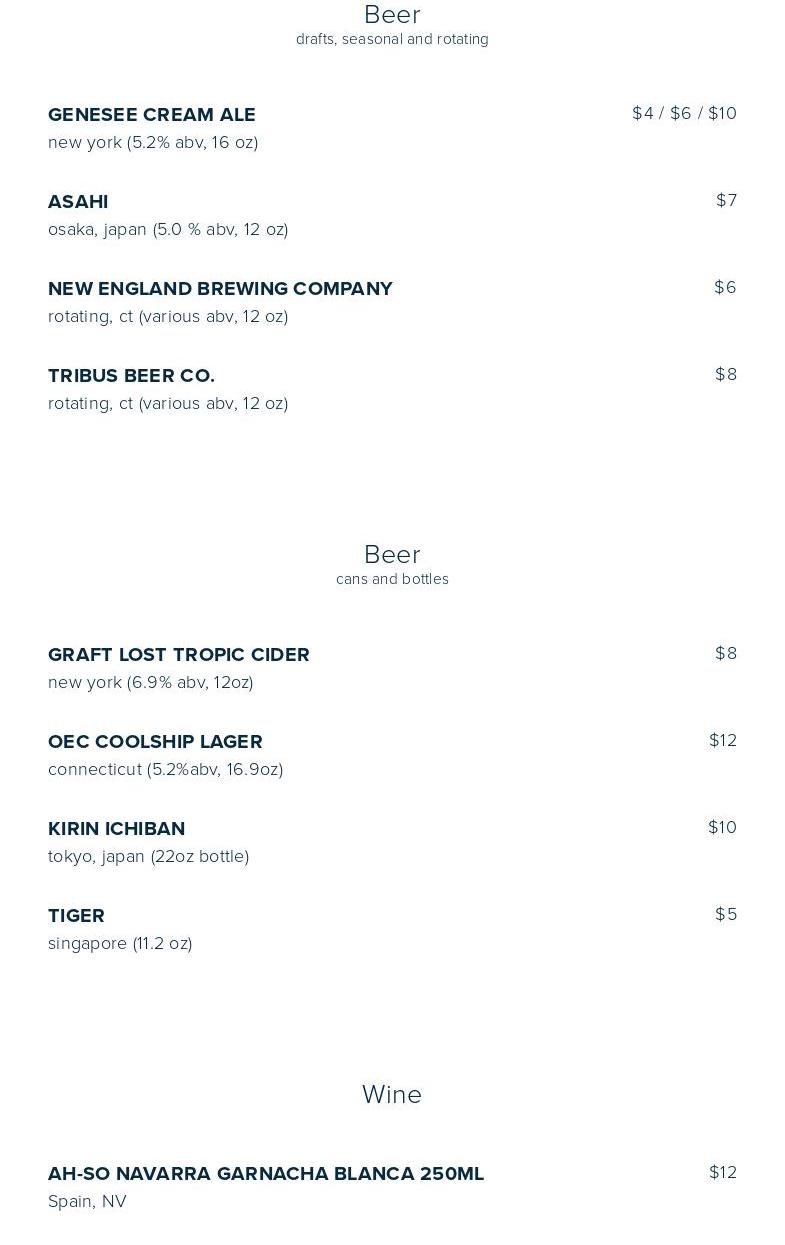This screenshot has height=1245, width=785.
Task: Click the "tokyo, japan (22oz bottle)" description
Action: 148,857
